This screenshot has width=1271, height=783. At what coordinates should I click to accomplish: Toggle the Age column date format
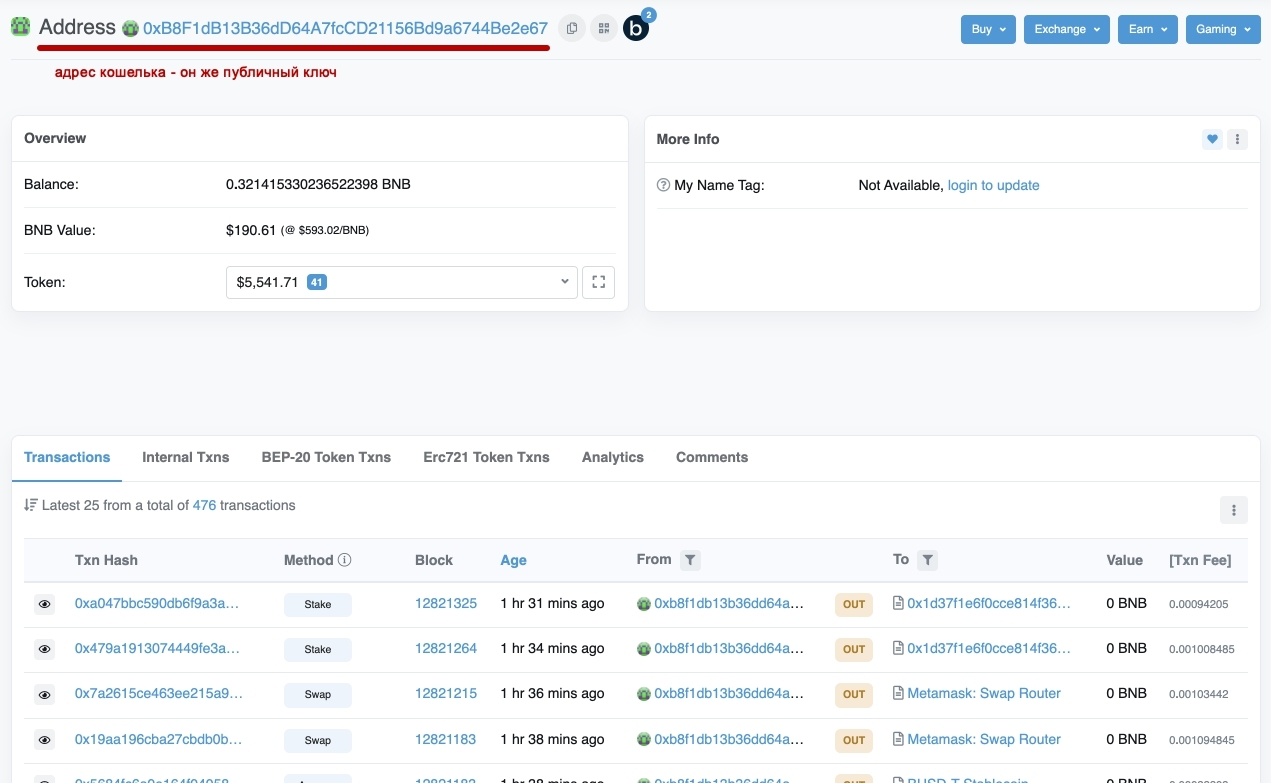coord(513,560)
